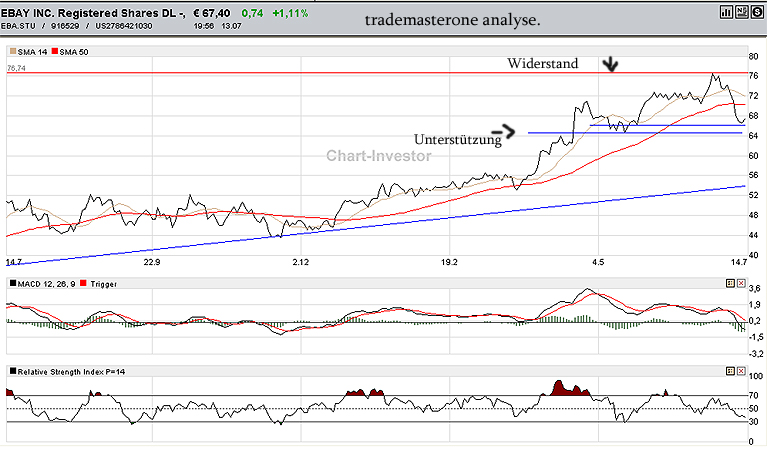This screenshot has height=450, width=767.
Task: Open the bar chart icon in header
Action: point(726,12)
